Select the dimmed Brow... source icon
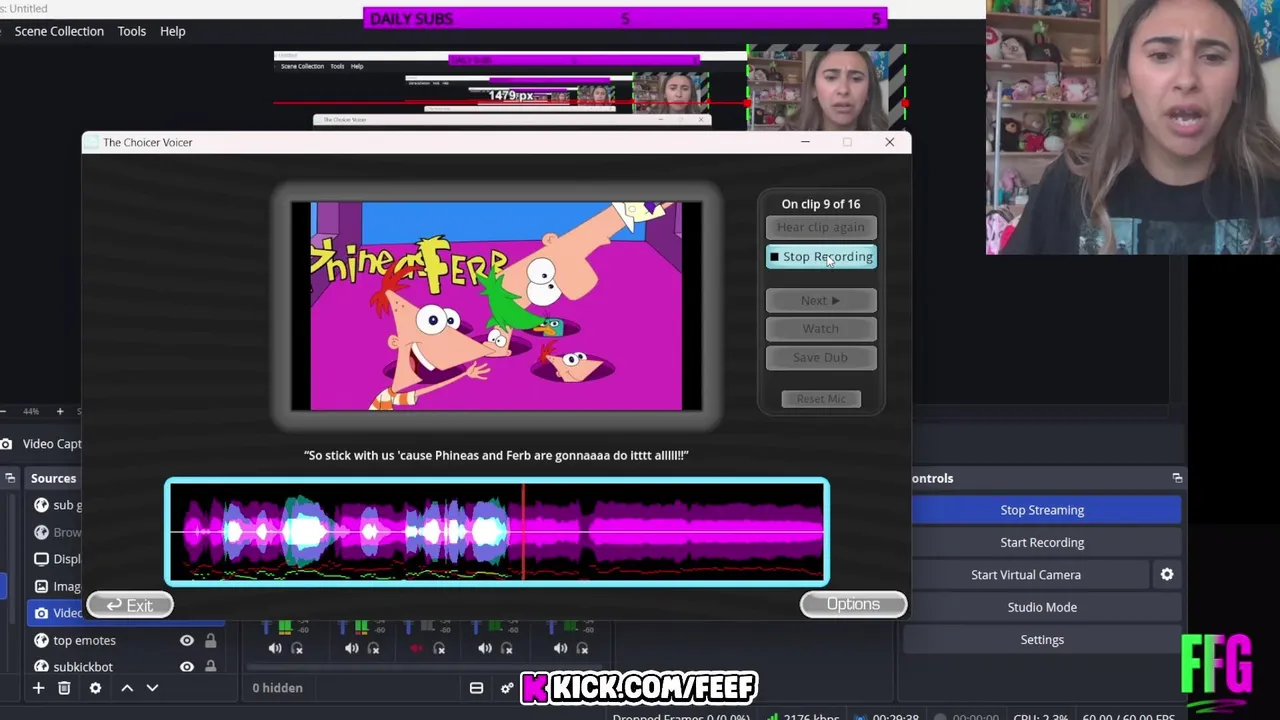The height and width of the screenshot is (720, 1280). tap(41, 532)
